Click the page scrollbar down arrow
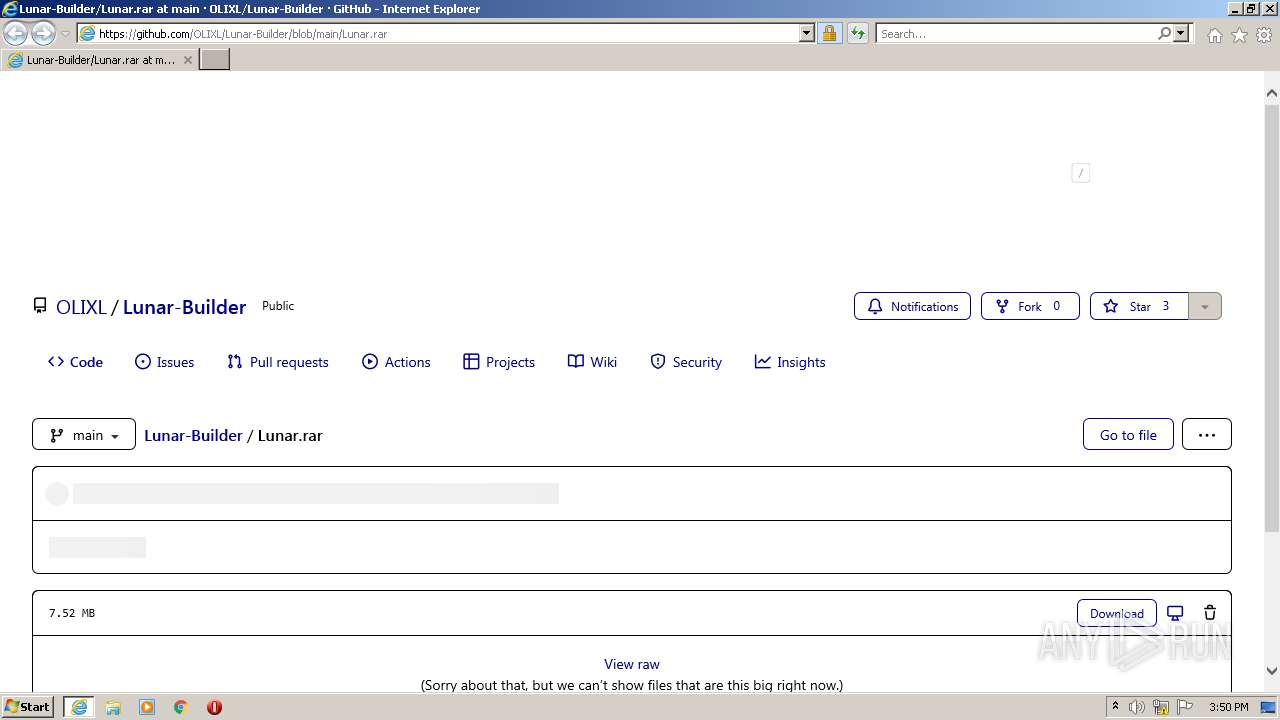The image size is (1280, 720). point(1272,671)
